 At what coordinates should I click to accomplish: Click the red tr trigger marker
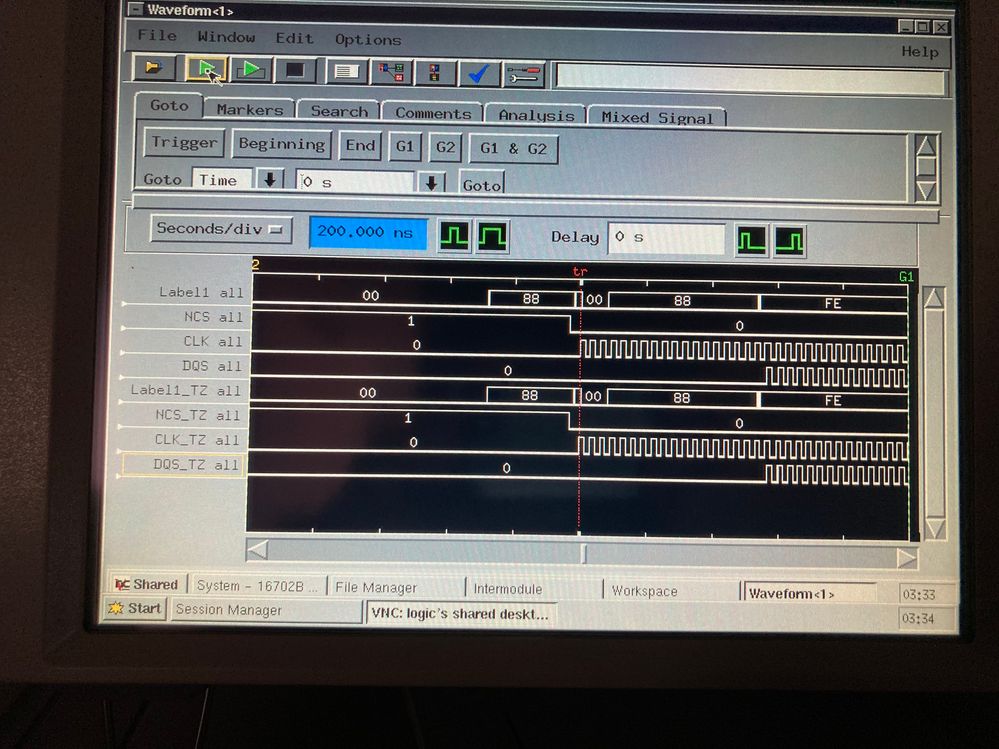[579, 272]
